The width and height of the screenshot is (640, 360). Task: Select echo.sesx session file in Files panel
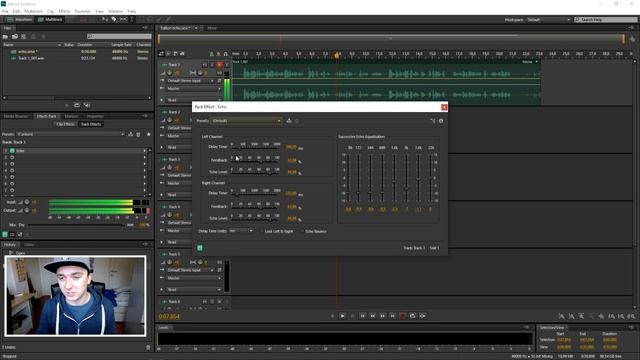click(27, 52)
